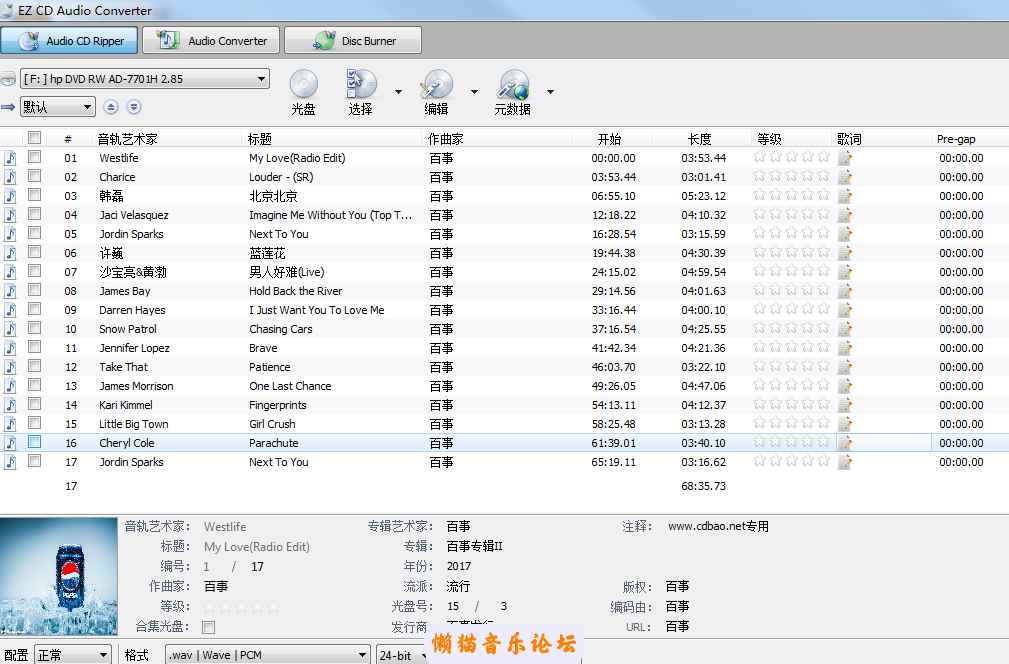1009x664 pixels.
Task: Toggle the select-all checkbox in header row
Action: click(x=35, y=137)
